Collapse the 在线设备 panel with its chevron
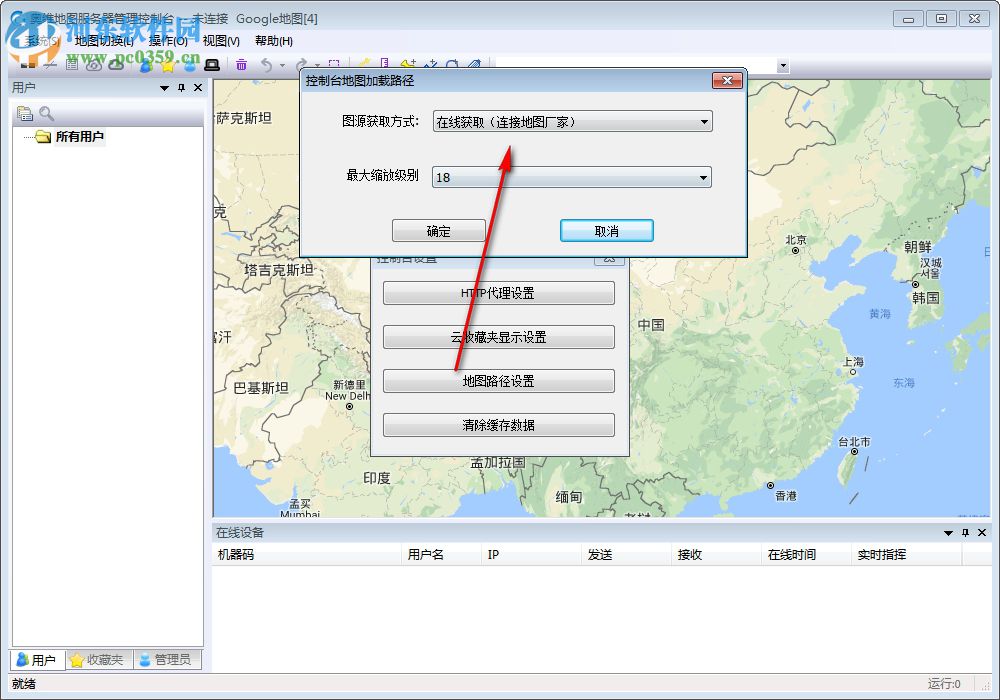 [x=947, y=533]
